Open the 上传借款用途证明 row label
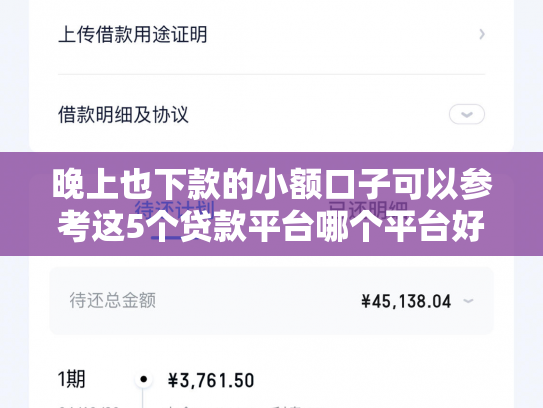 click(133, 35)
